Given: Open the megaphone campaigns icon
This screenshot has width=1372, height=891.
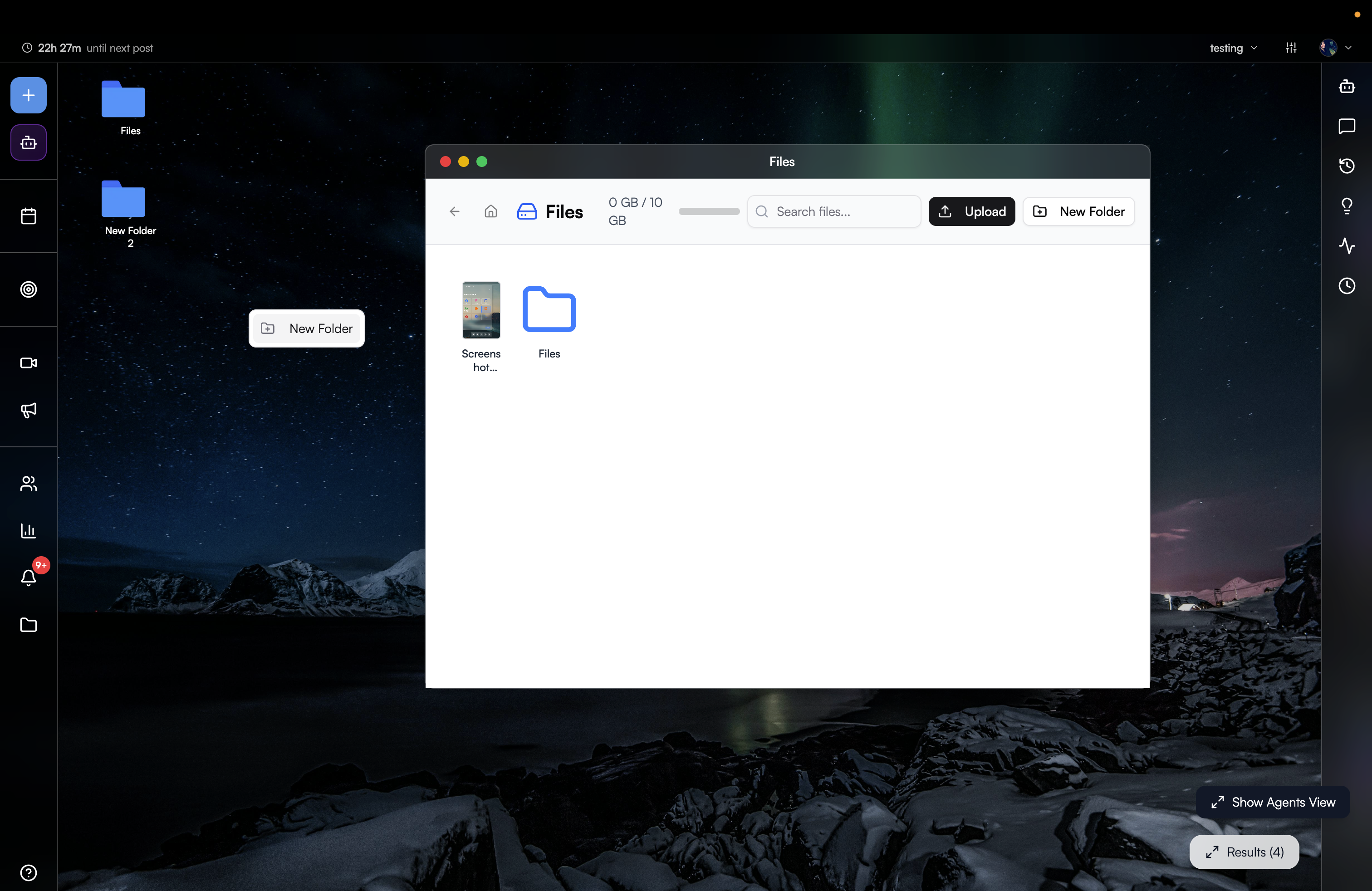Looking at the screenshot, I should click(x=28, y=410).
